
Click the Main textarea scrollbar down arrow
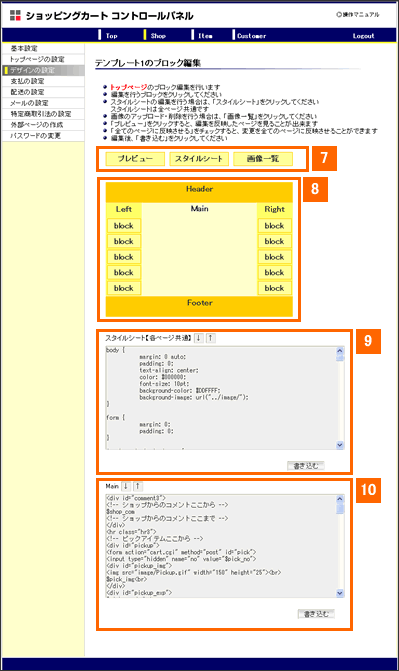[x=340, y=593]
